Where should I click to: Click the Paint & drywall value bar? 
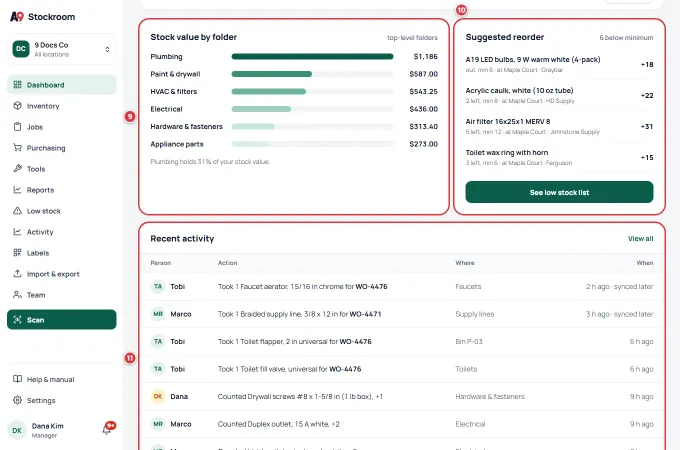coord(312,74)
